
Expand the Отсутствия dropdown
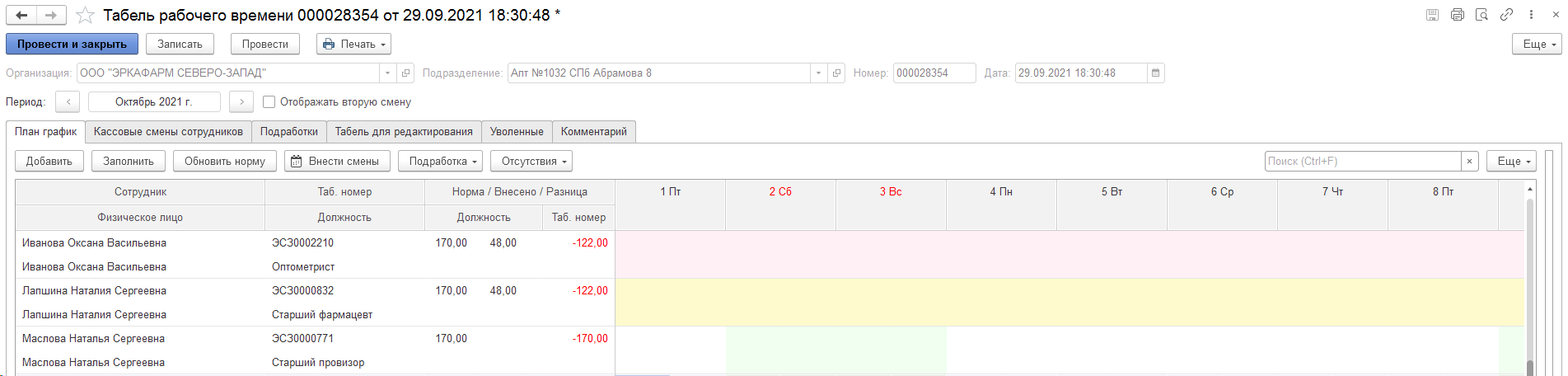coord(531,162)
